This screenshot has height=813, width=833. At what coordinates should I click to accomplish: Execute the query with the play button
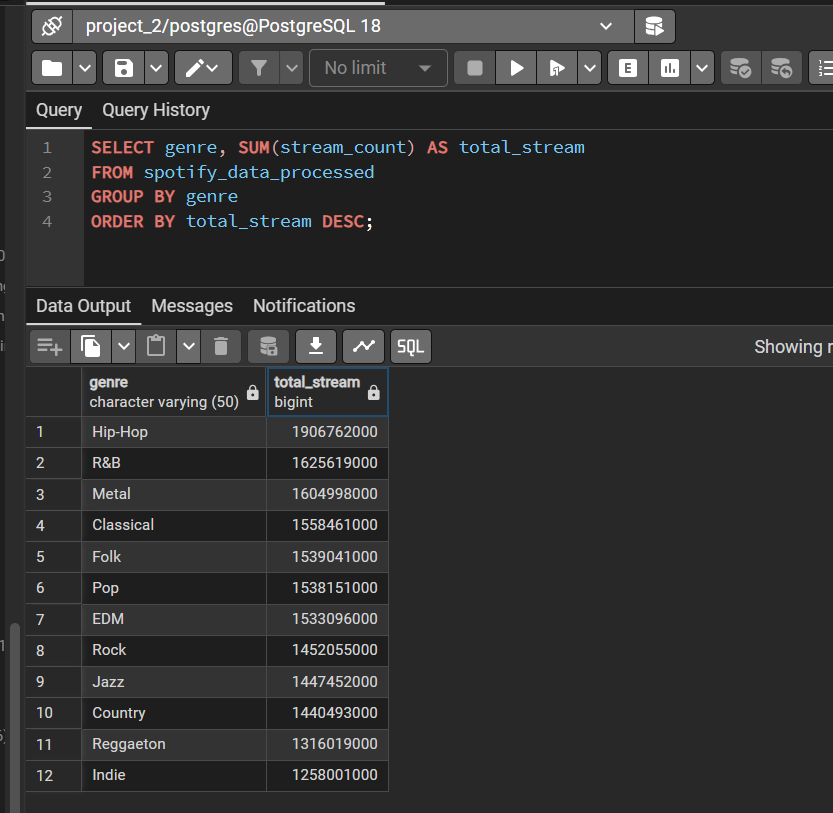(x=516, y=68)
